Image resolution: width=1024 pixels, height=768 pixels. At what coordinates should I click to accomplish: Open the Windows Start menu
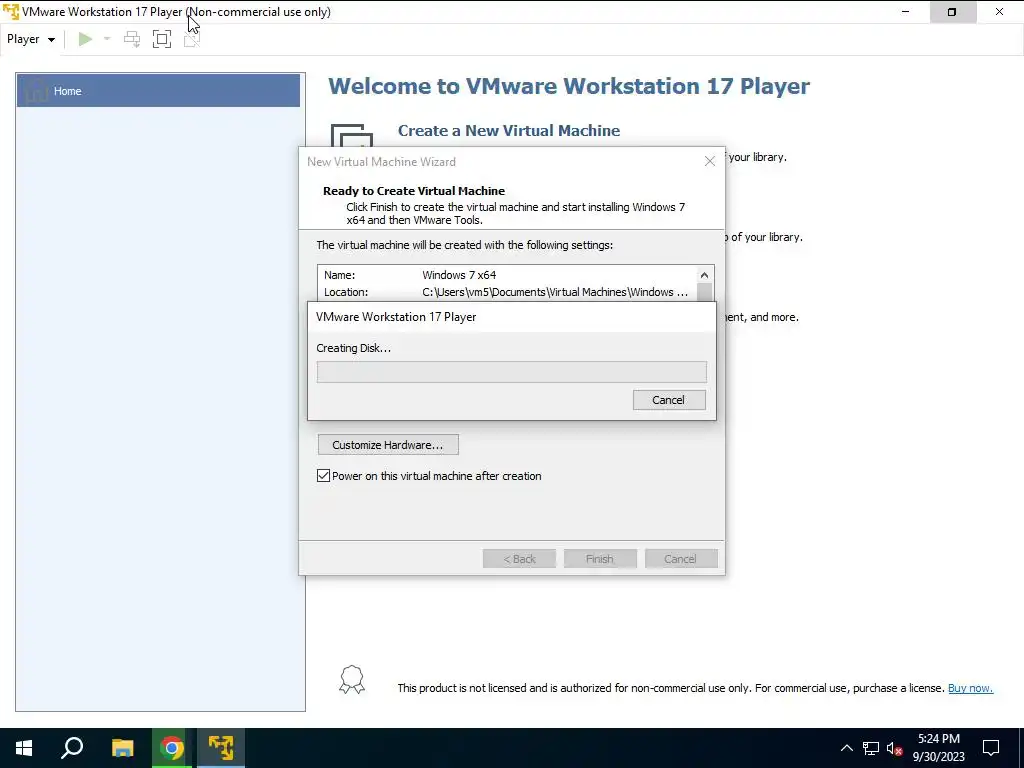pyautogui.click(x=24, y=748)
